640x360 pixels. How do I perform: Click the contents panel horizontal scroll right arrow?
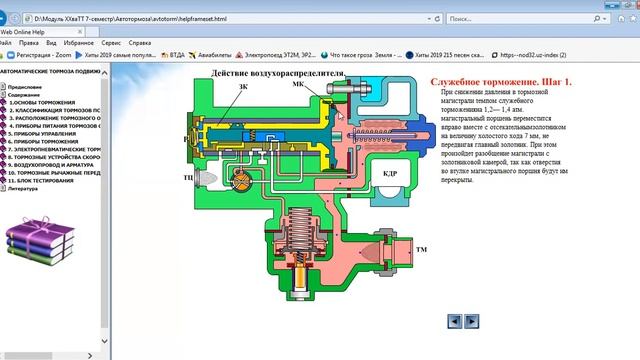pyautogui.click(x=90, y=356)
